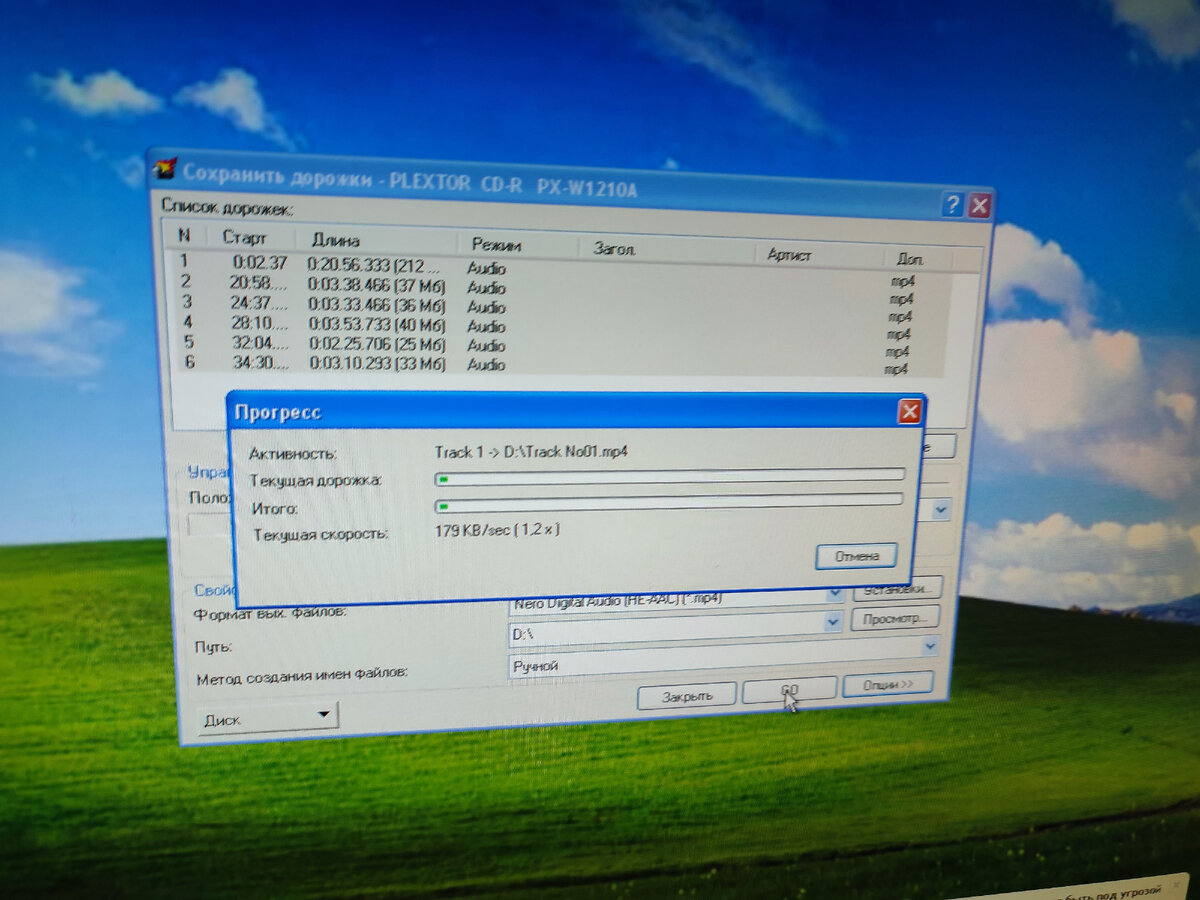Click the Просмотр... browse button
This screenshot has width=1200, height=900.
coord(895,619)
